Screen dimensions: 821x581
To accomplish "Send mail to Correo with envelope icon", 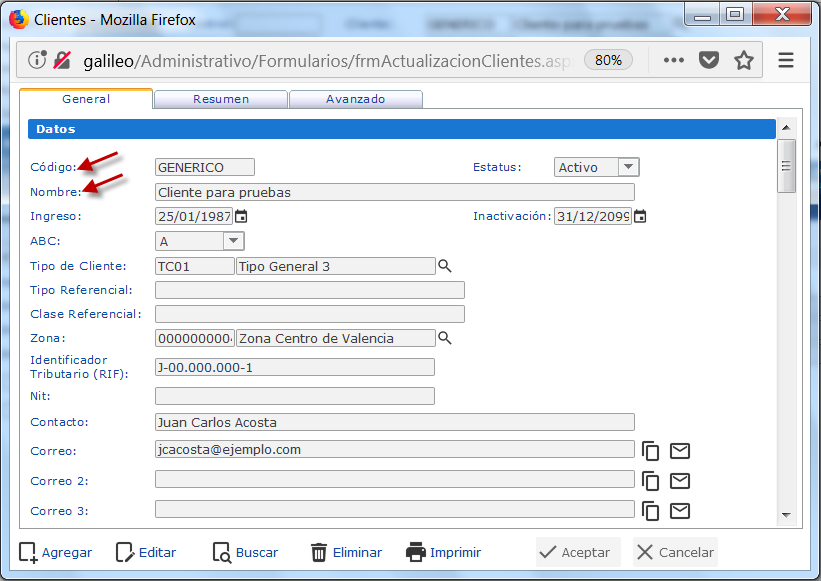I will [680, 451].
